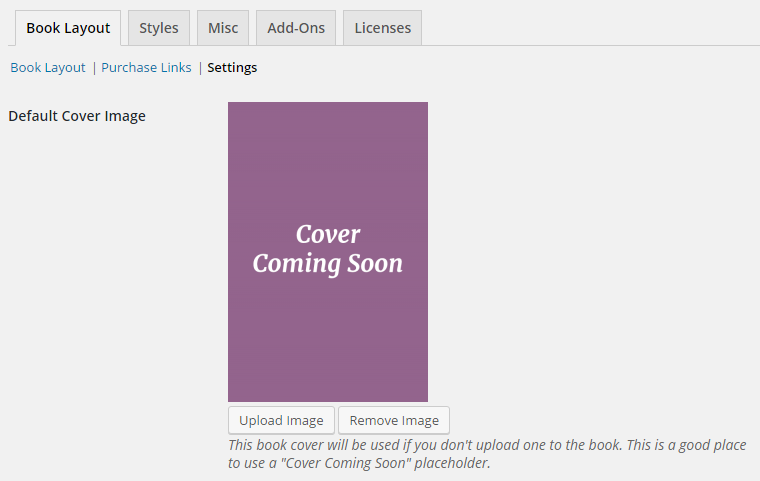Viewport: 760px width, 481px height.
Task: Switch to the Styles tab
Action: tap(159, 28)
